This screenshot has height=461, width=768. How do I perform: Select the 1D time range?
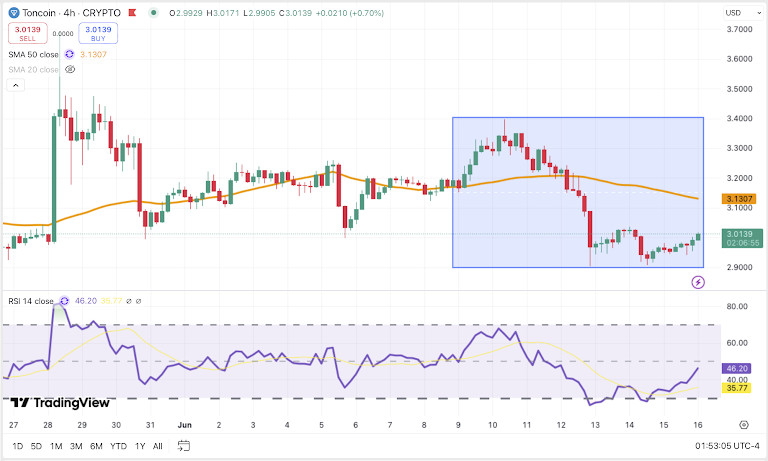17,446
